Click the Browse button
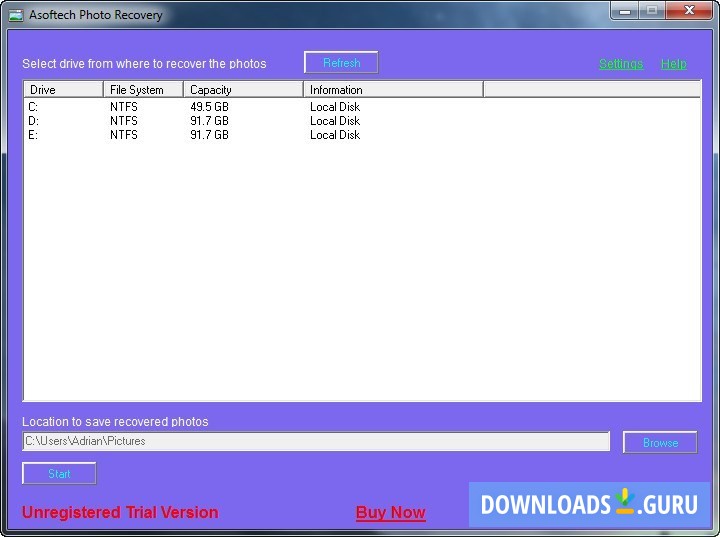The height and width of the screenshot is (537, 720). [x=660, y=442]
